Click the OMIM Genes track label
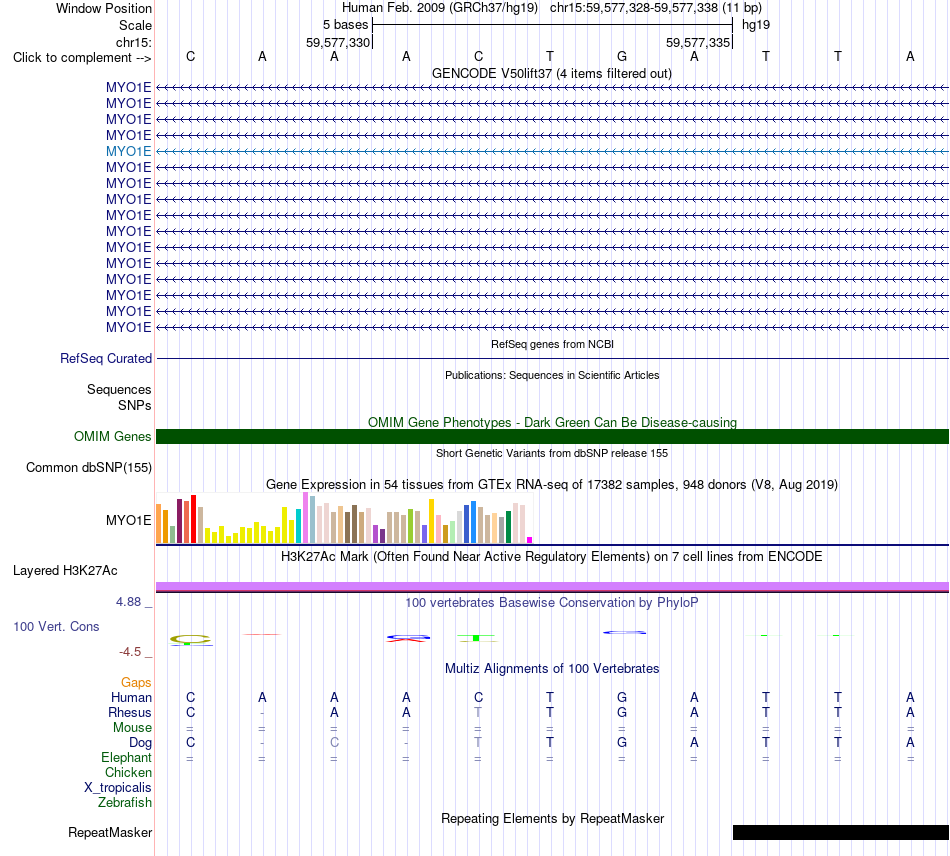This screenshot has height=856, width=950. pos(113,436)
